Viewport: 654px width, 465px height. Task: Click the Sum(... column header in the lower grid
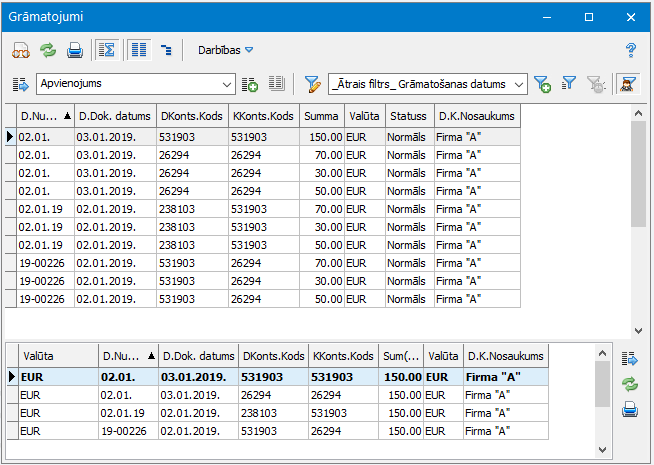click(x=401, y=357)
